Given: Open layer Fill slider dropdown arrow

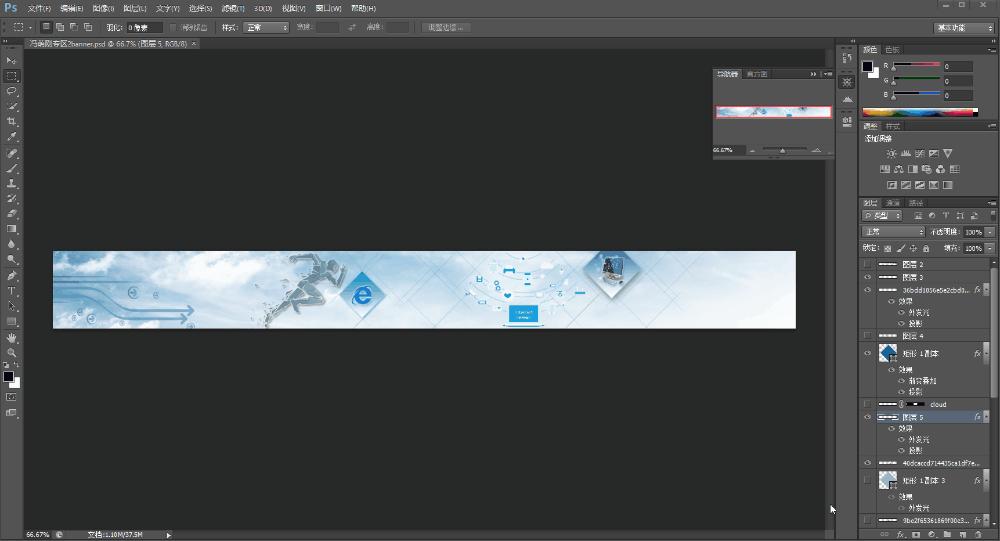Looking at the screenshot, I should tap(990, 248).
